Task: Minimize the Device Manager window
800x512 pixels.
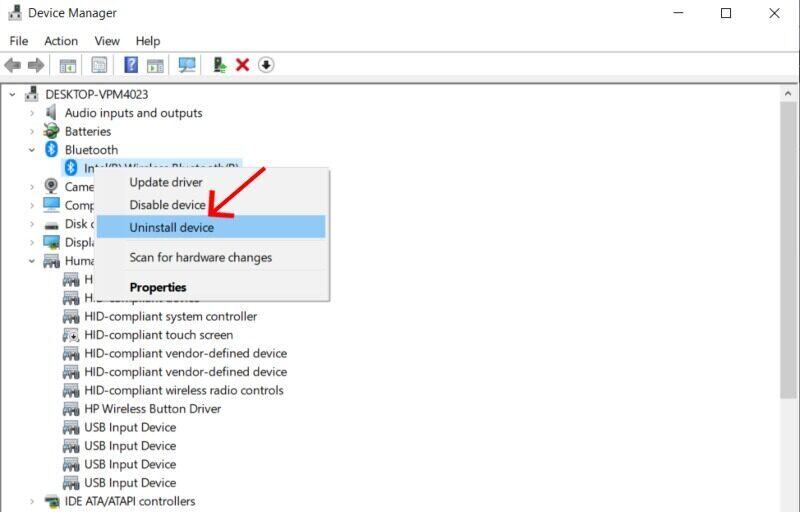Action: coord(679,13)
